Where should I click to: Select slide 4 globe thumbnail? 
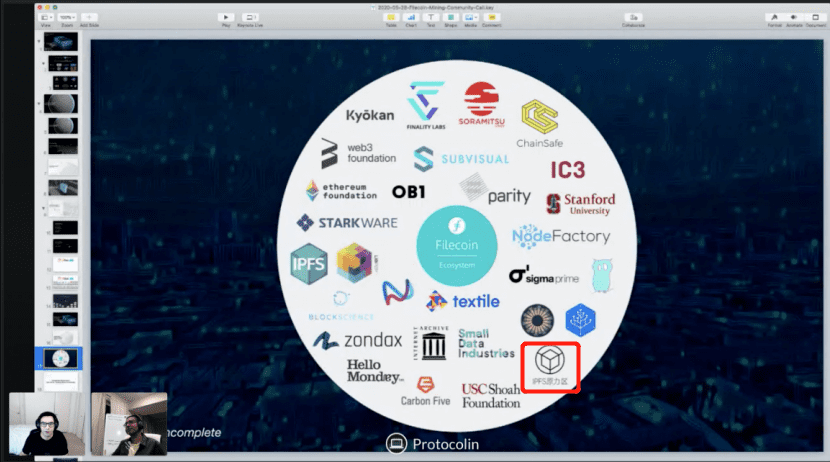61,104
